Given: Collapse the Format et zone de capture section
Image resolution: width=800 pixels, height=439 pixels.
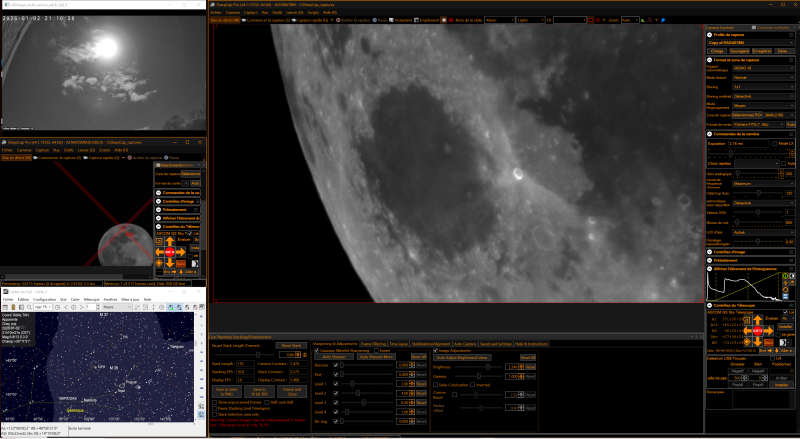Looking at the screenshot, I should coord(709,60).
